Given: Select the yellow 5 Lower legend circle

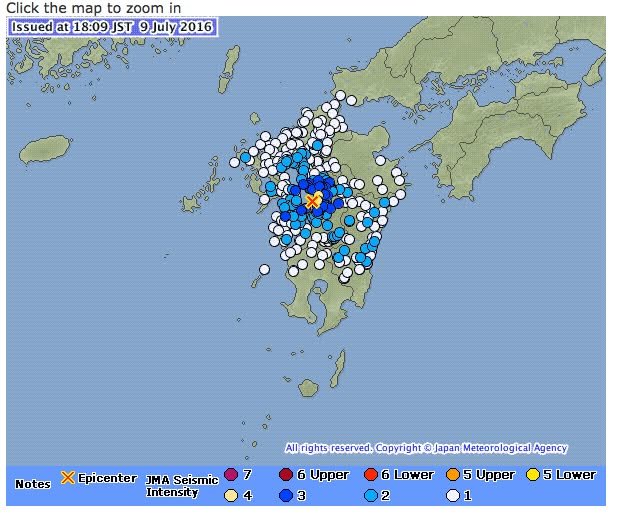Looking at the screenshot, I should coord(534,475).
